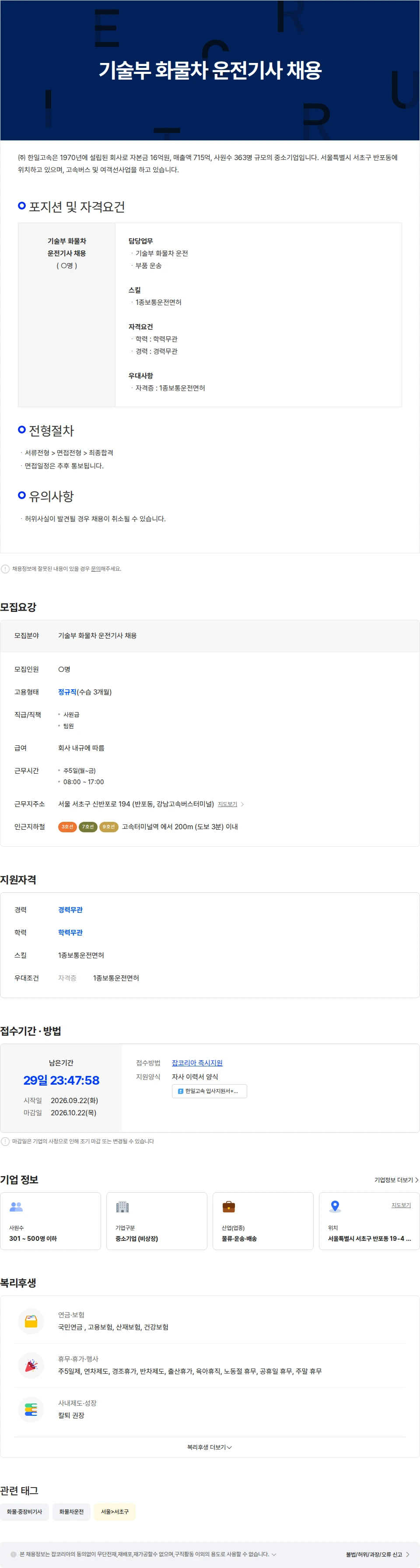Click the file icon in the 입사지원서 button

180,1091
